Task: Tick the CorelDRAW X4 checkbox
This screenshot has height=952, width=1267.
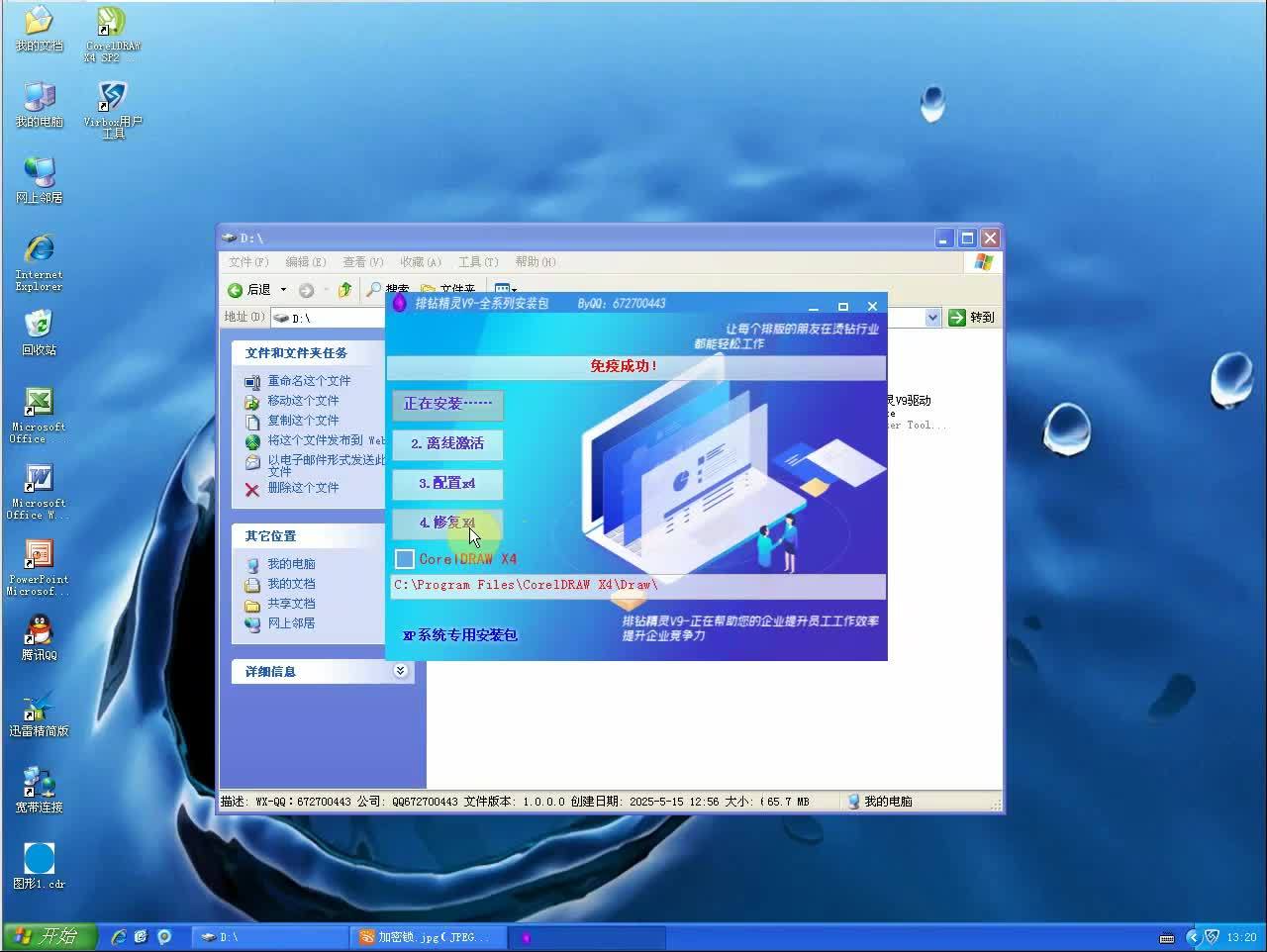Action: (405, 559)
